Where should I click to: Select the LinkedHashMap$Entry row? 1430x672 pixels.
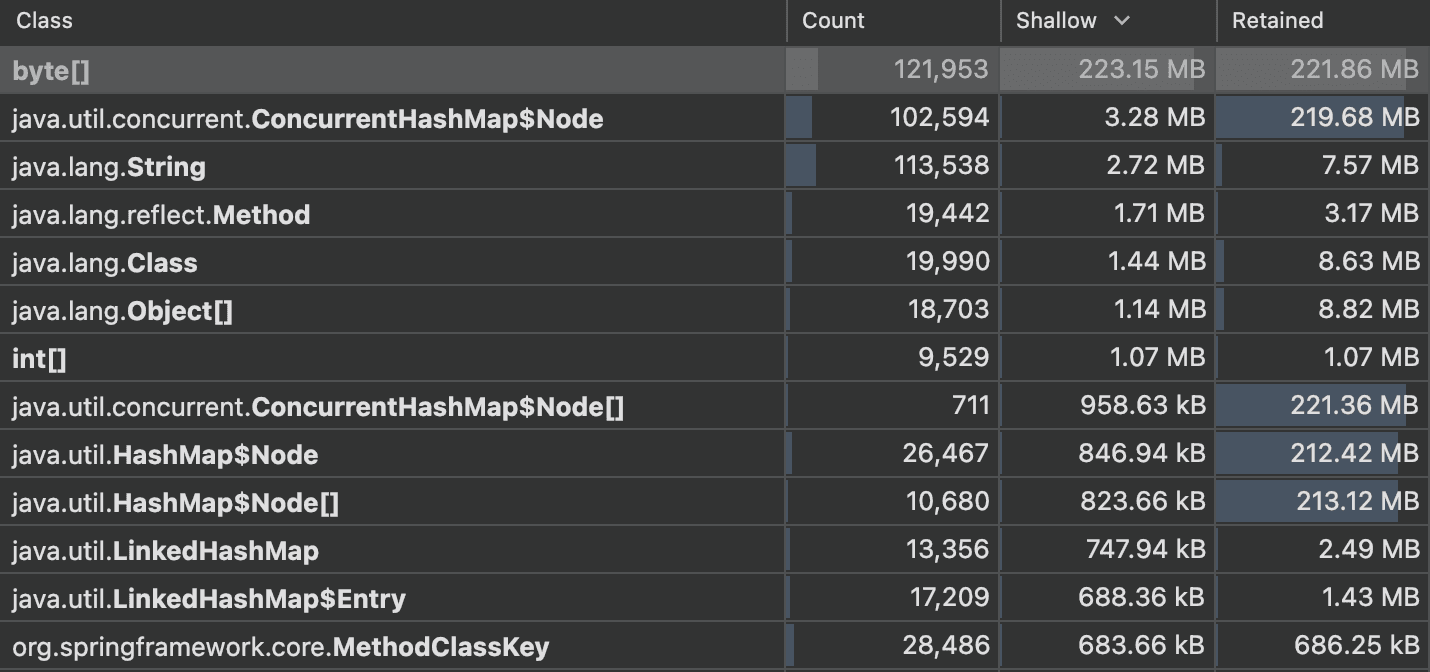pos(209,599)
